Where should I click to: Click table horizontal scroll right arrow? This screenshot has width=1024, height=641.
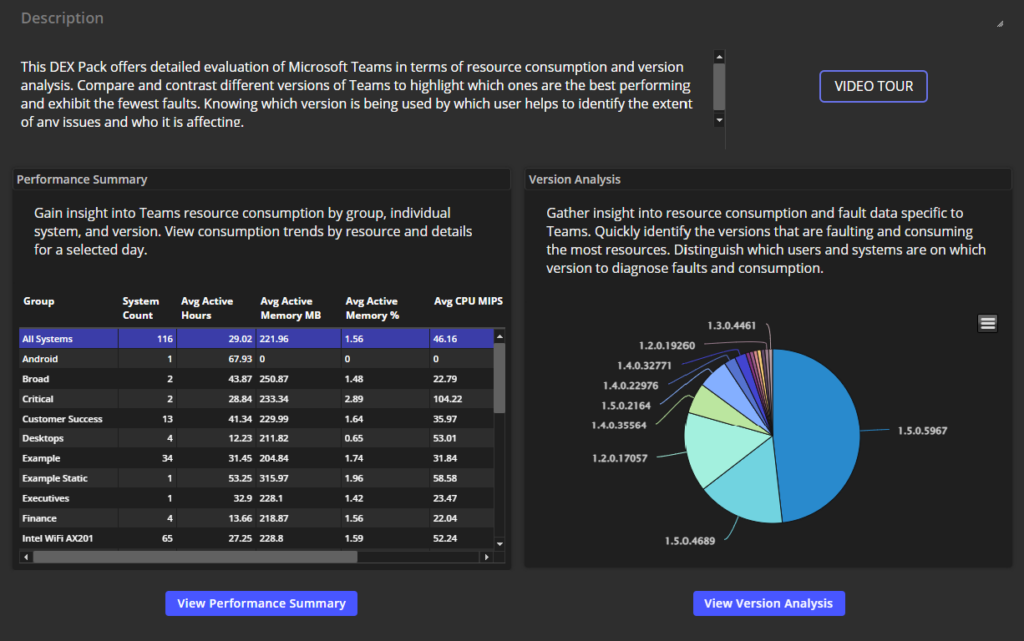point(486,557)
